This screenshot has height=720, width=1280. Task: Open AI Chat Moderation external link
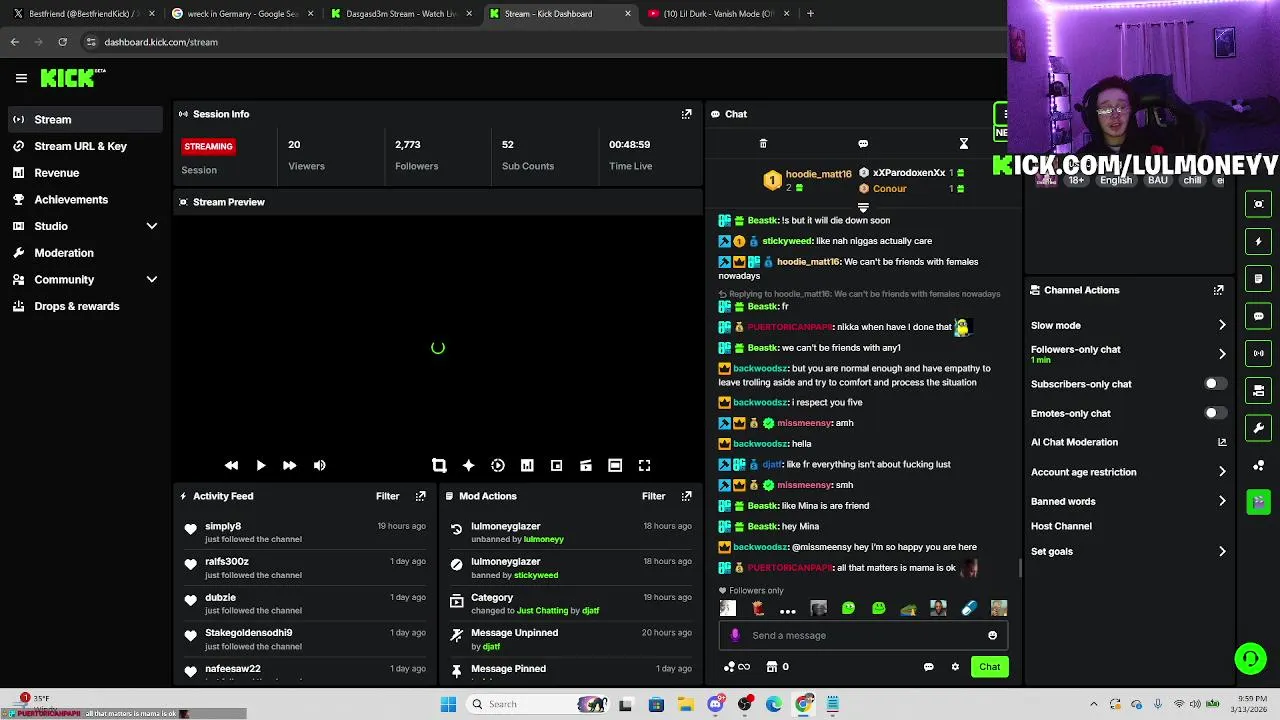pyautogui.click(x=1222, y=442)
